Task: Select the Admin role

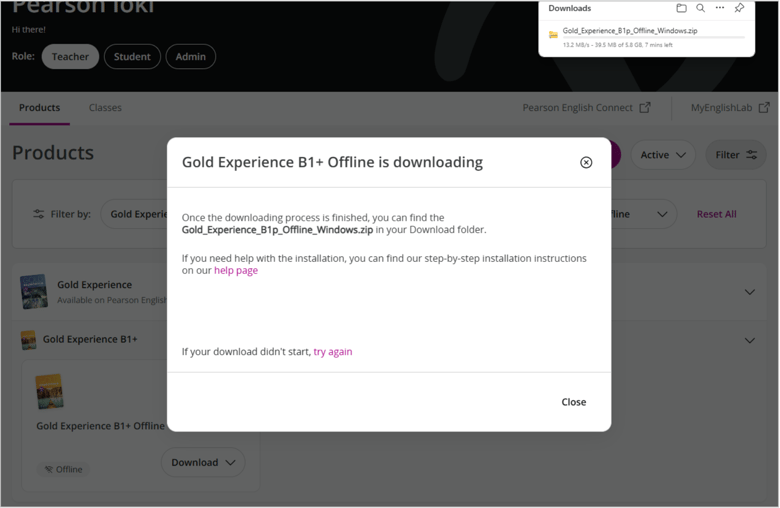Action: pos(191,57)
